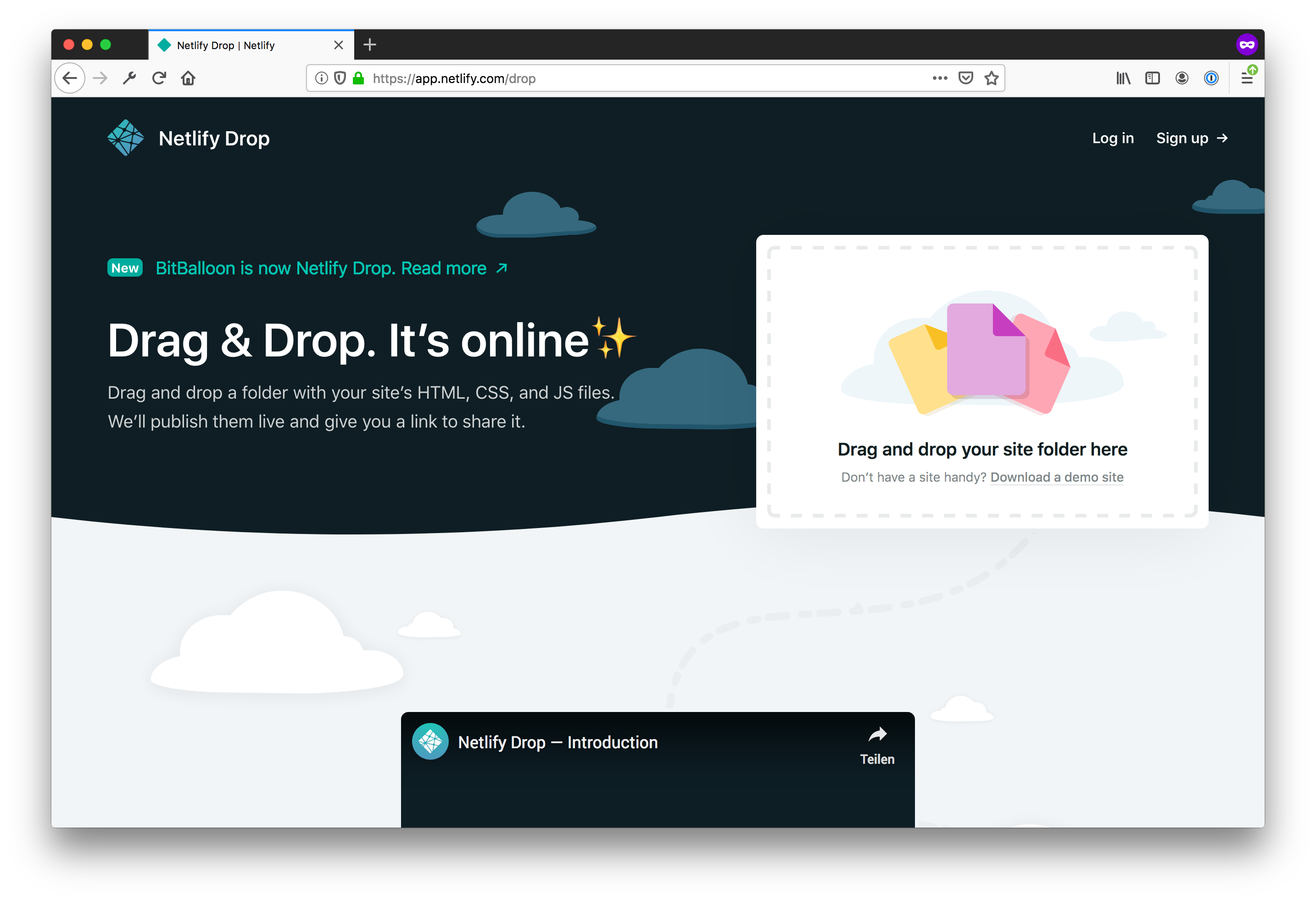Open a new browser tab

370,45
